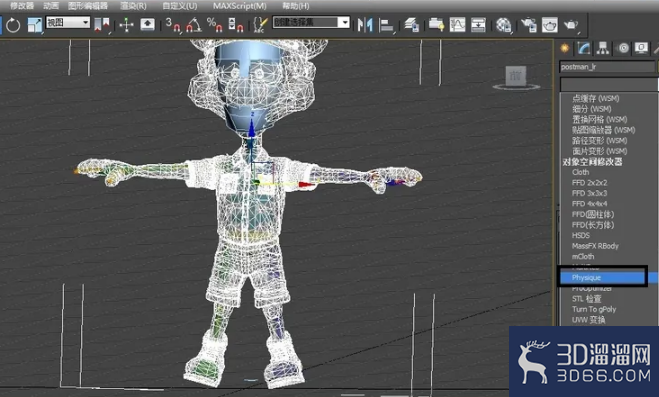Open Edit Named Selection Sets

coord(260,25)
